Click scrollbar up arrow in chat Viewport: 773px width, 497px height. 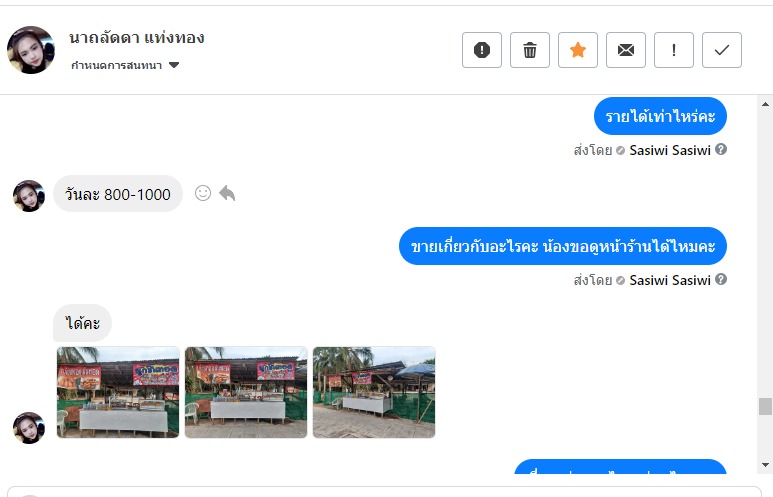pos(765,104)
